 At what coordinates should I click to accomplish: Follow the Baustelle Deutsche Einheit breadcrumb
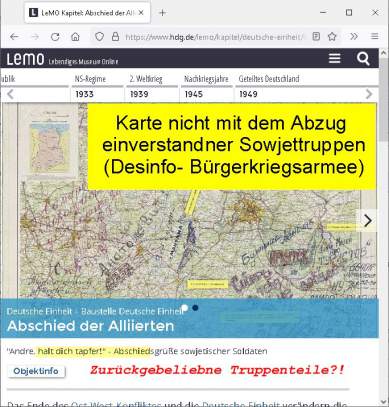[x=132, y=311]
